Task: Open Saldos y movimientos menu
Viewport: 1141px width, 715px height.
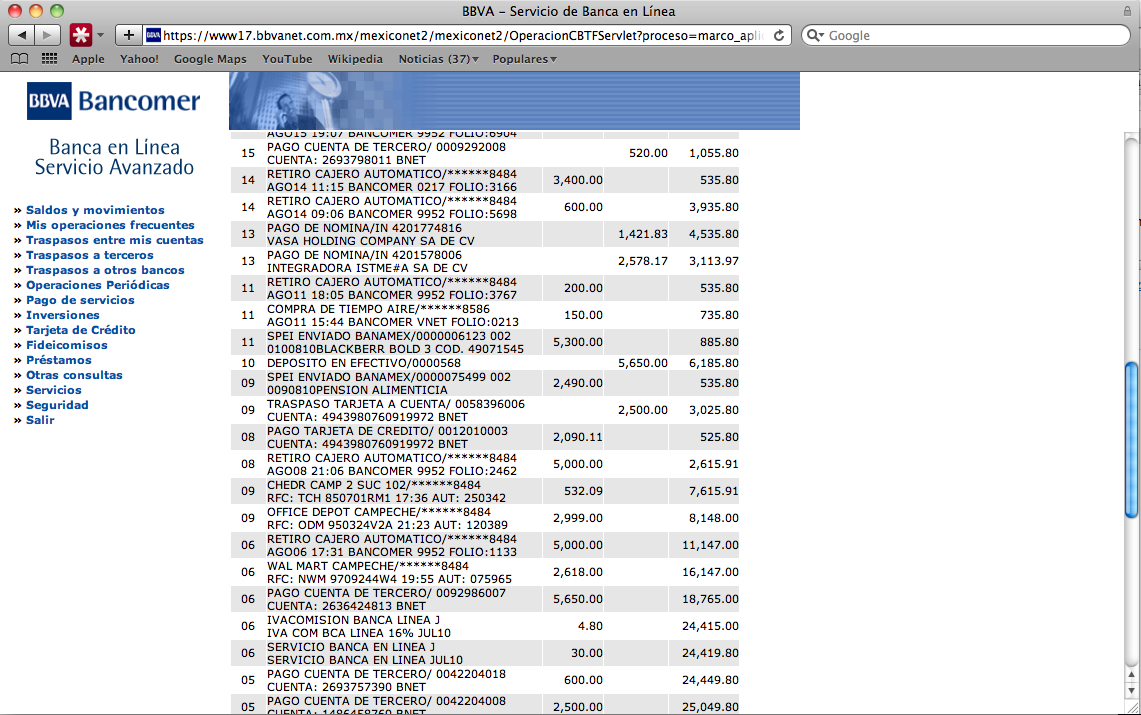Action: (95, 210)
